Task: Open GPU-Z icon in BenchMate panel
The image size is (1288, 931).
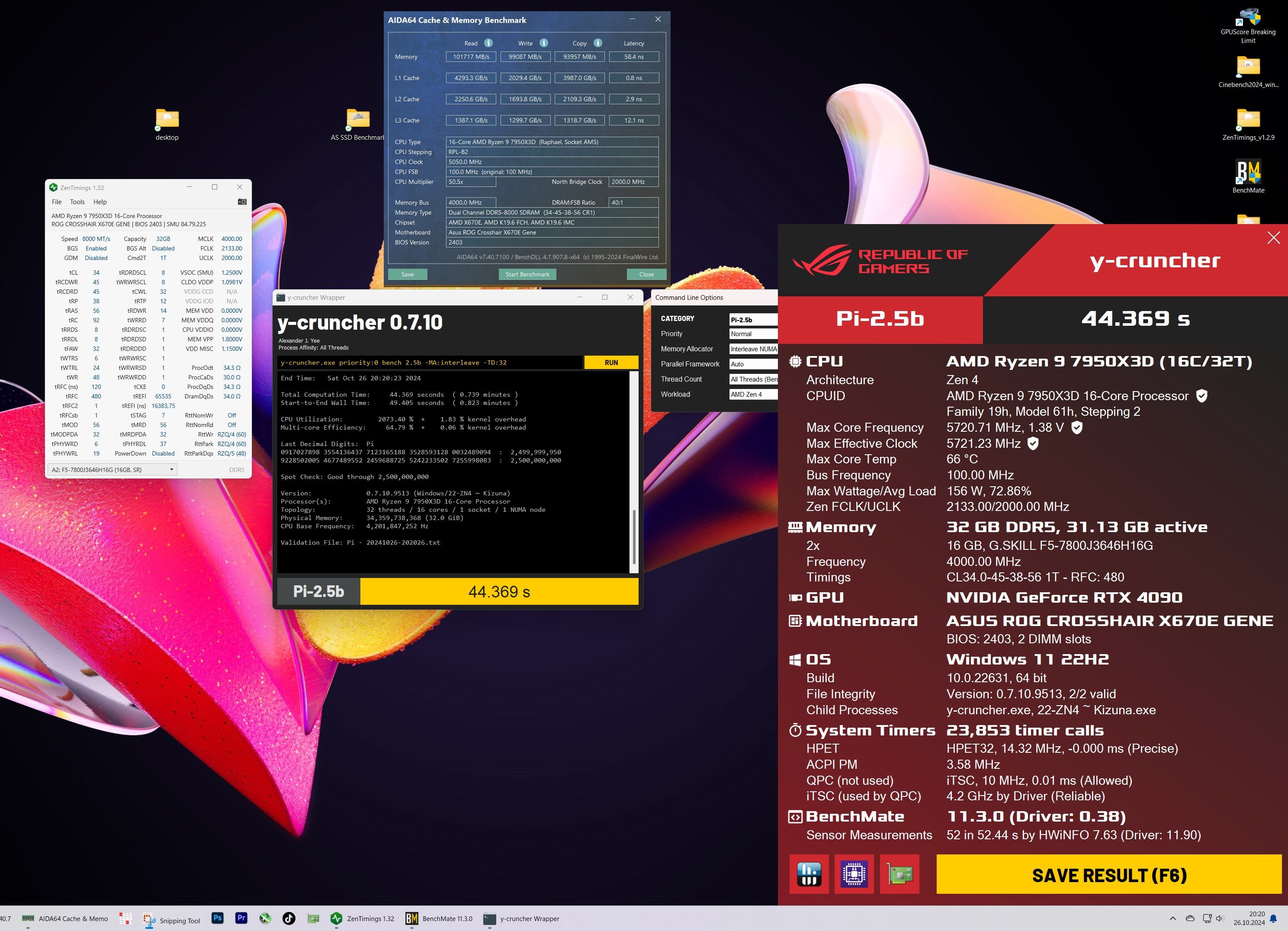Action: (x=899, y=874)
